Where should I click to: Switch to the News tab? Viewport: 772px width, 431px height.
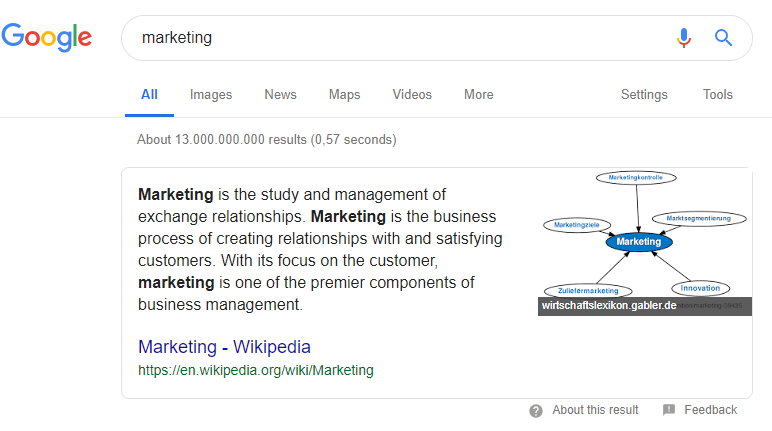[280, 95]
